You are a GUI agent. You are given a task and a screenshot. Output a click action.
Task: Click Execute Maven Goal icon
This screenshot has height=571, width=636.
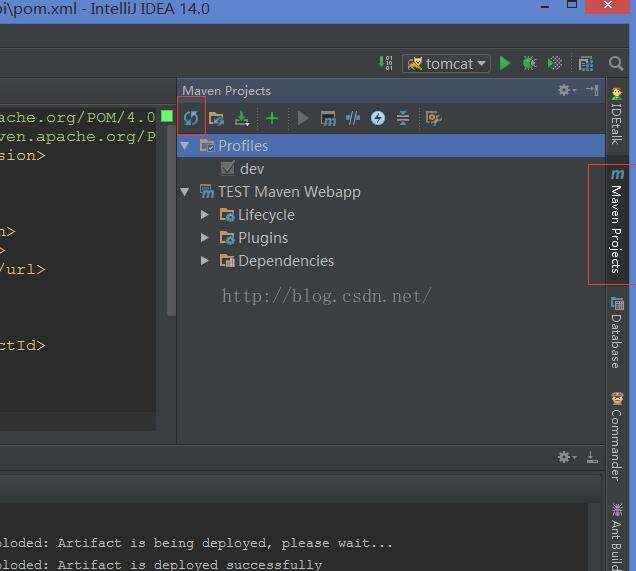point(327,118)
